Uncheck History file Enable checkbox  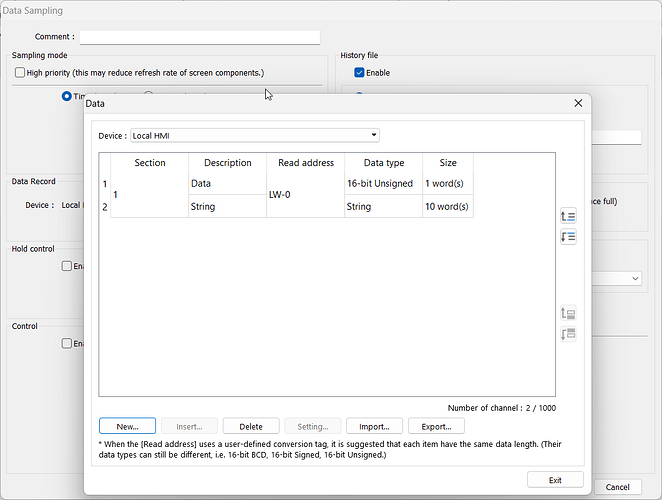point(359,73)
